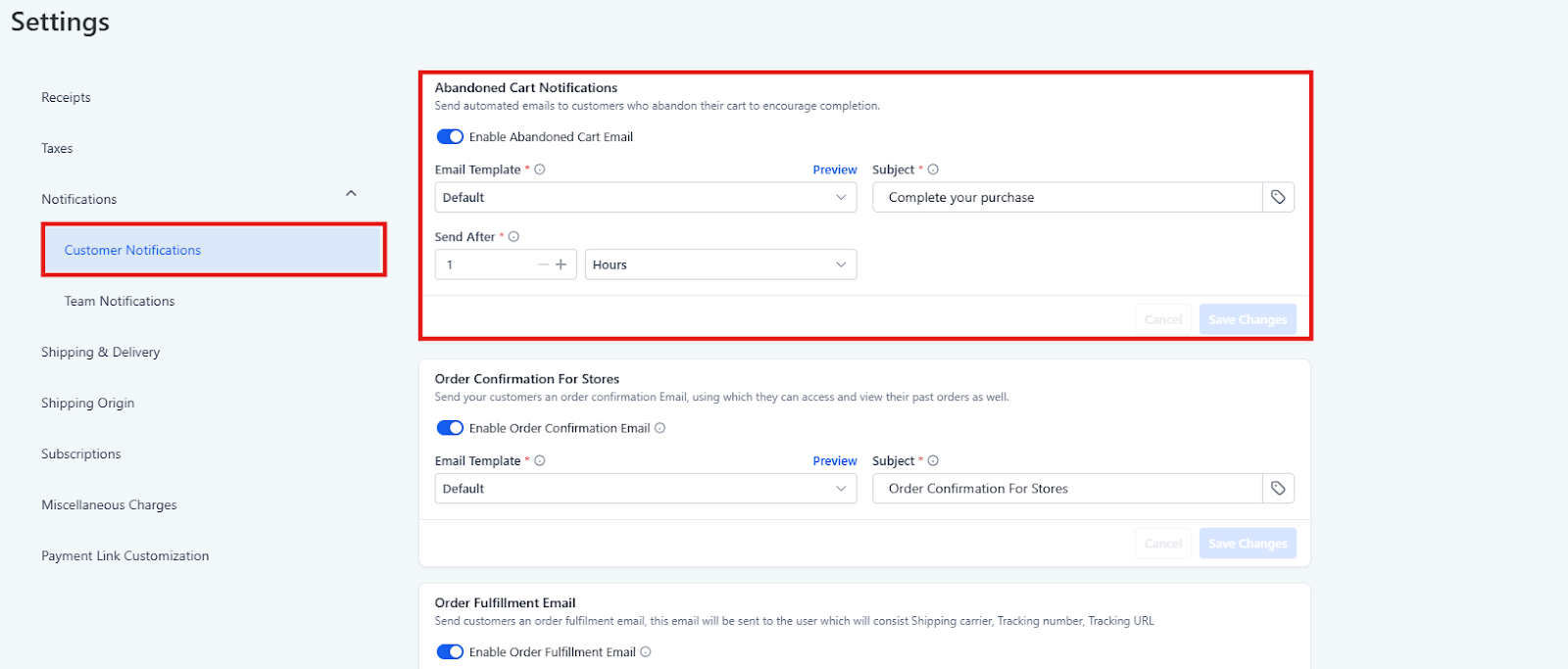Toggle Enable Abandoned Cart Email switch
The width and height of the screenshot is (1568, 669).
point(450,137)
